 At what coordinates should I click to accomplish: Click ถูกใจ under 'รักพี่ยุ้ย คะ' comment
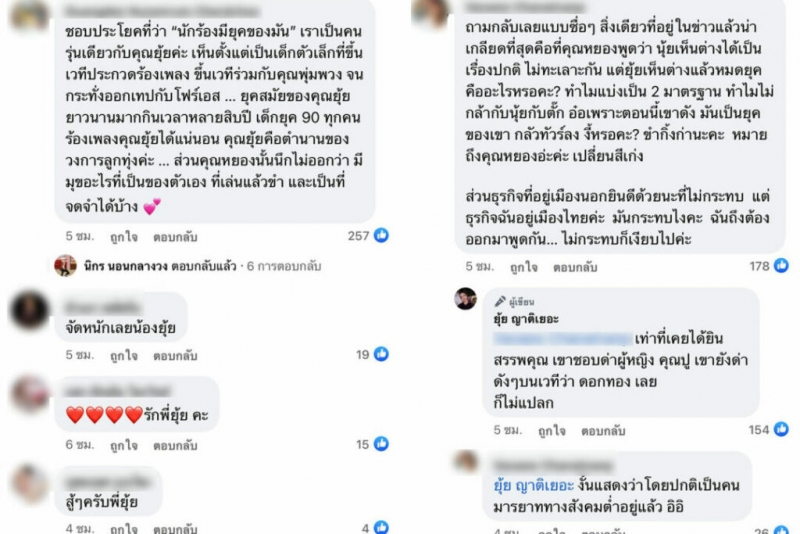(124, 445)
